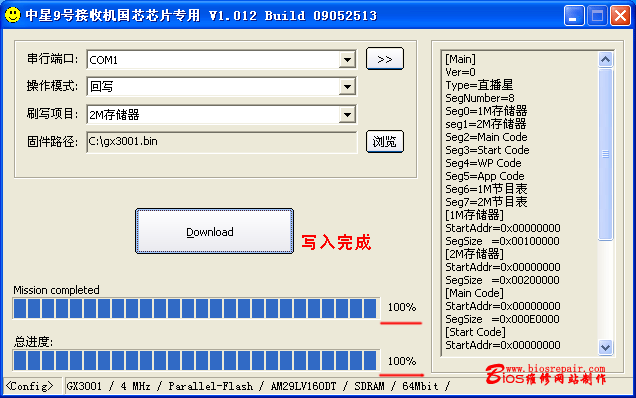Click the scroll up arrow in config list
Image resolution: width=636 pixels, height=398 pixels.
(606, 60)
